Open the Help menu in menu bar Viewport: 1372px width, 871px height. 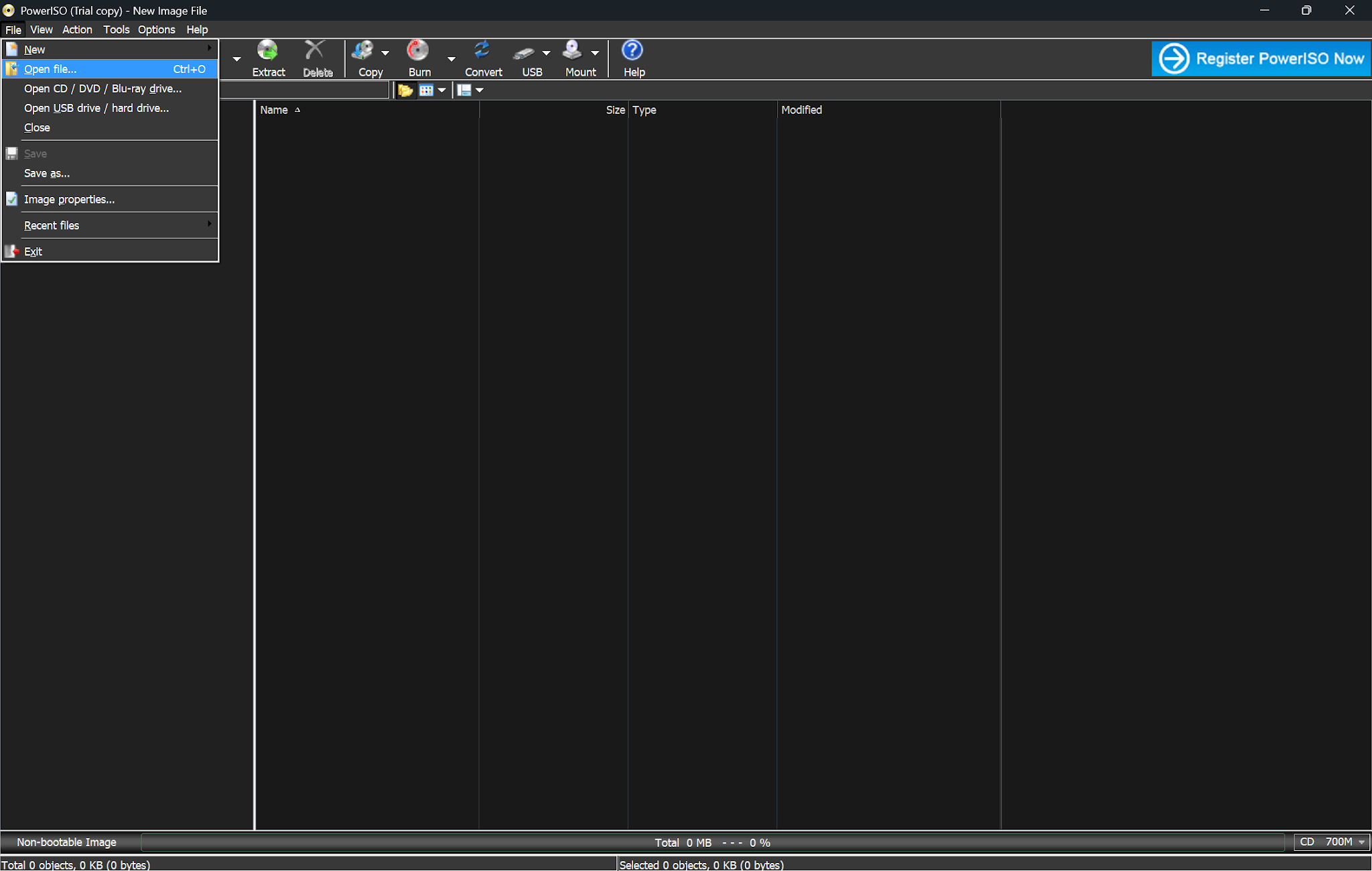(x=198, y=29)
